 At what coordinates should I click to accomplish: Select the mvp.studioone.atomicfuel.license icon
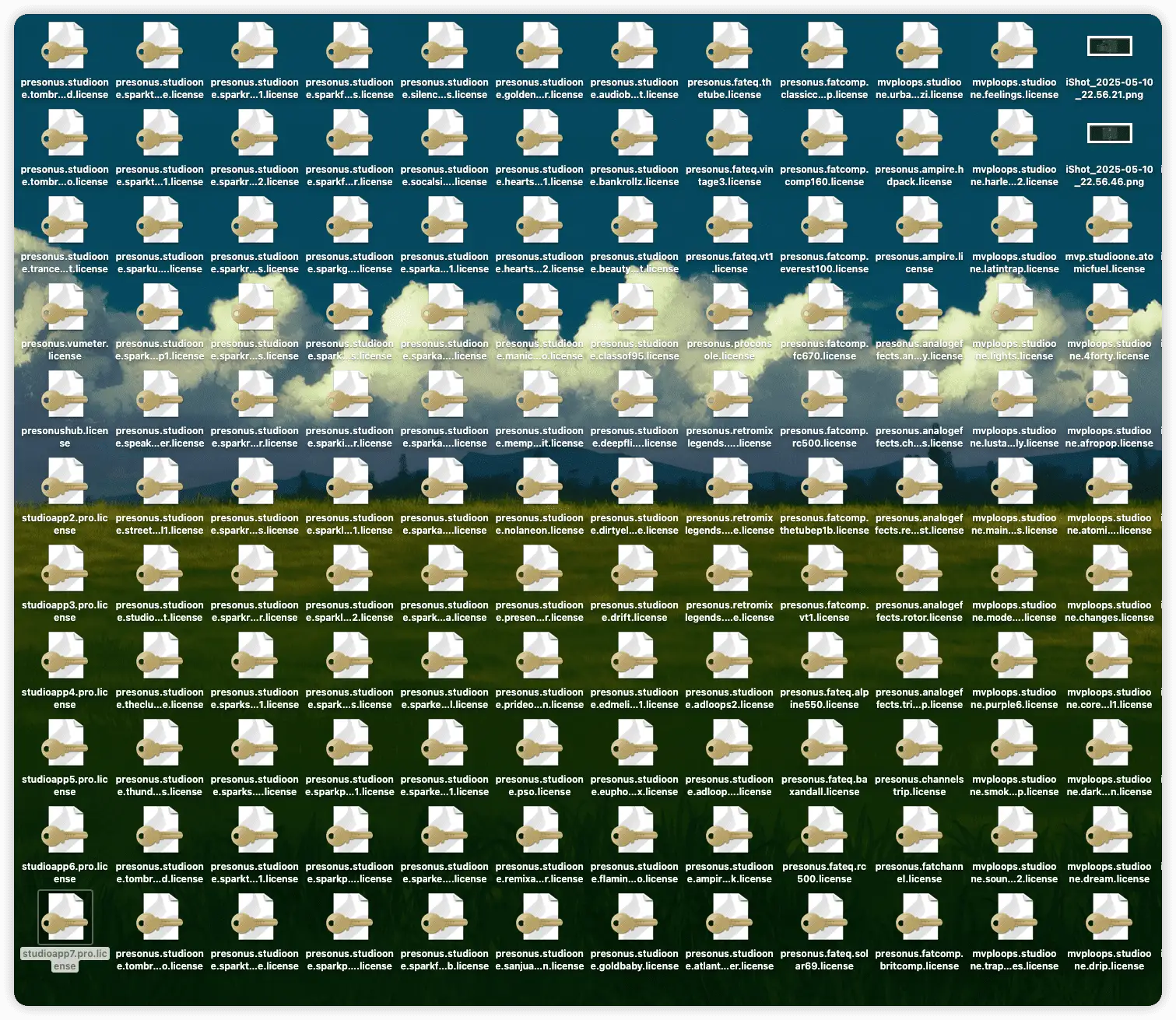pyautogui.click(x=1109, y=221)
